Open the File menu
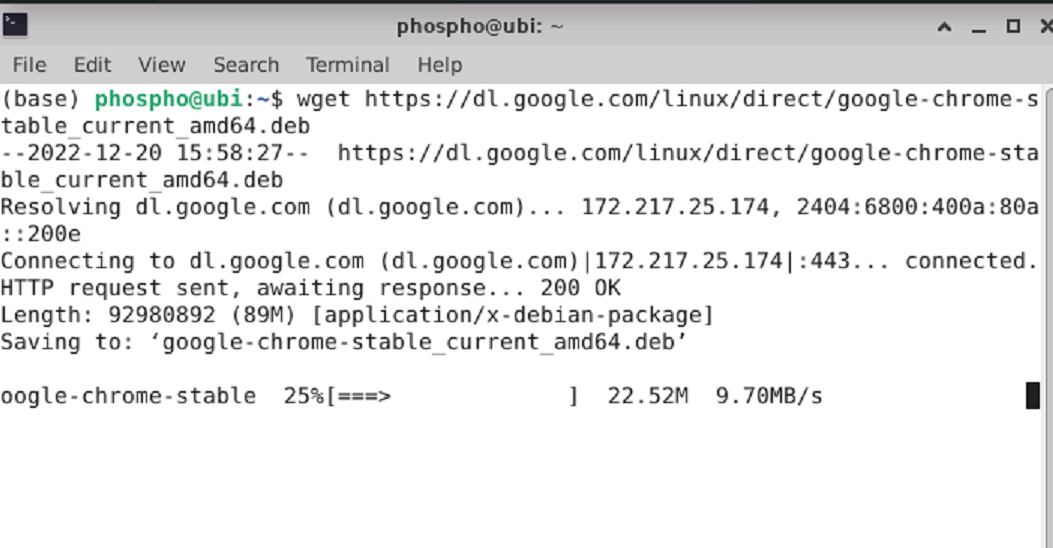Screen dimensions: 1053x548 (30, 65)
